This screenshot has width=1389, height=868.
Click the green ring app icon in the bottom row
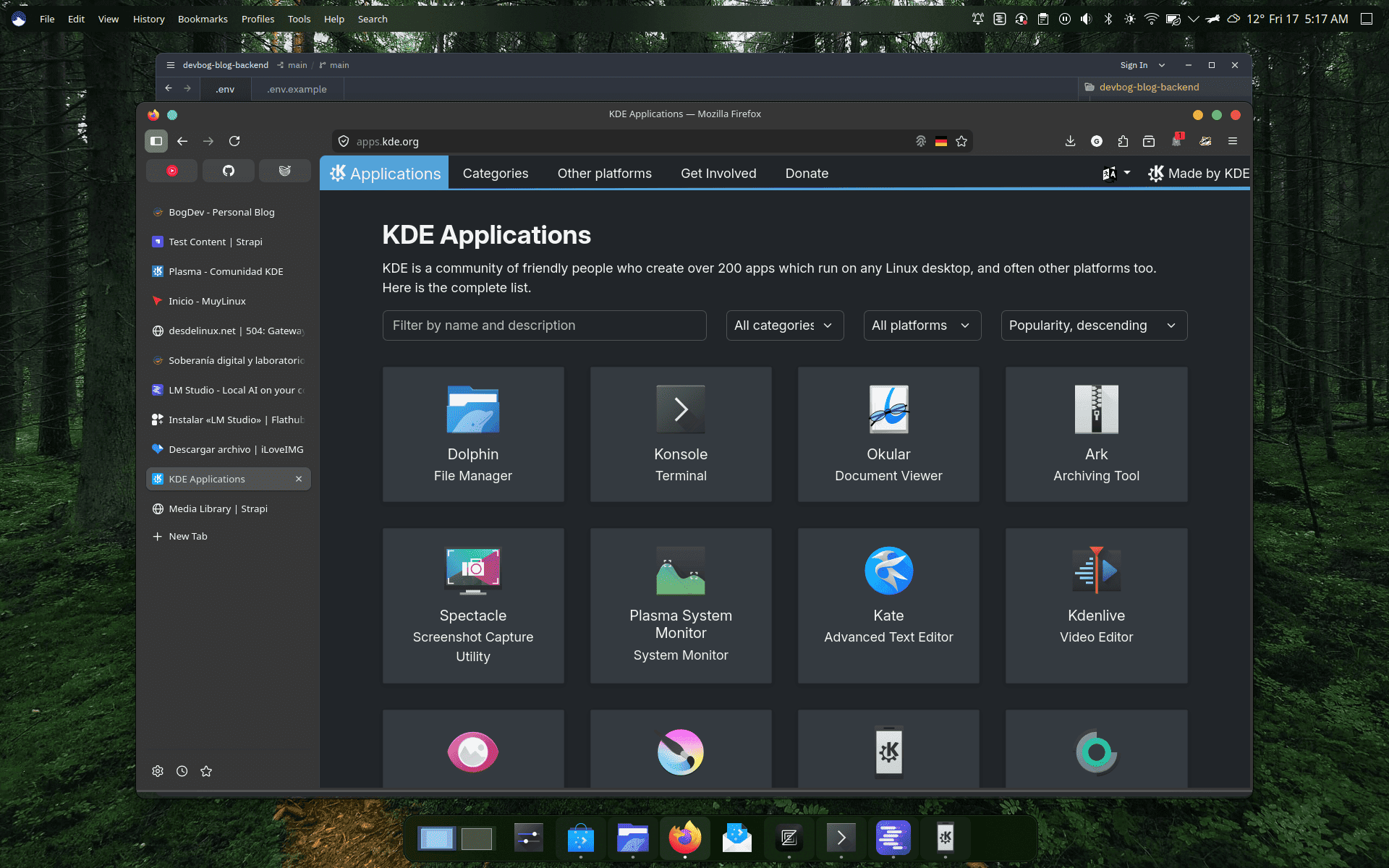pos(1096,752)
